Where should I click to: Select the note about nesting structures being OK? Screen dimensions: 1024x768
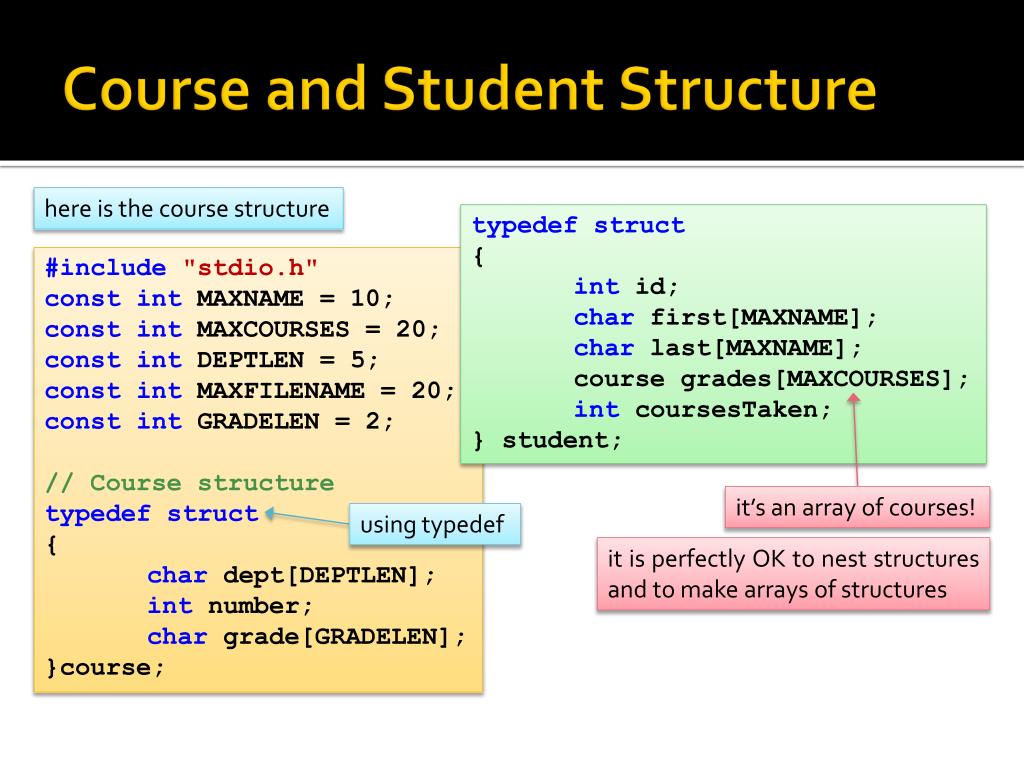tap(793, 574)
